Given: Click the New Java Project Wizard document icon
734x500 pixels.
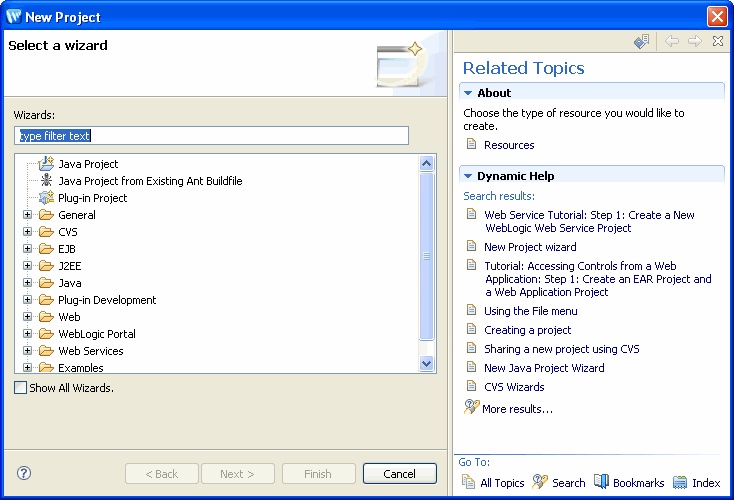Looking at the screenshot, I should (x=471, y=367).
